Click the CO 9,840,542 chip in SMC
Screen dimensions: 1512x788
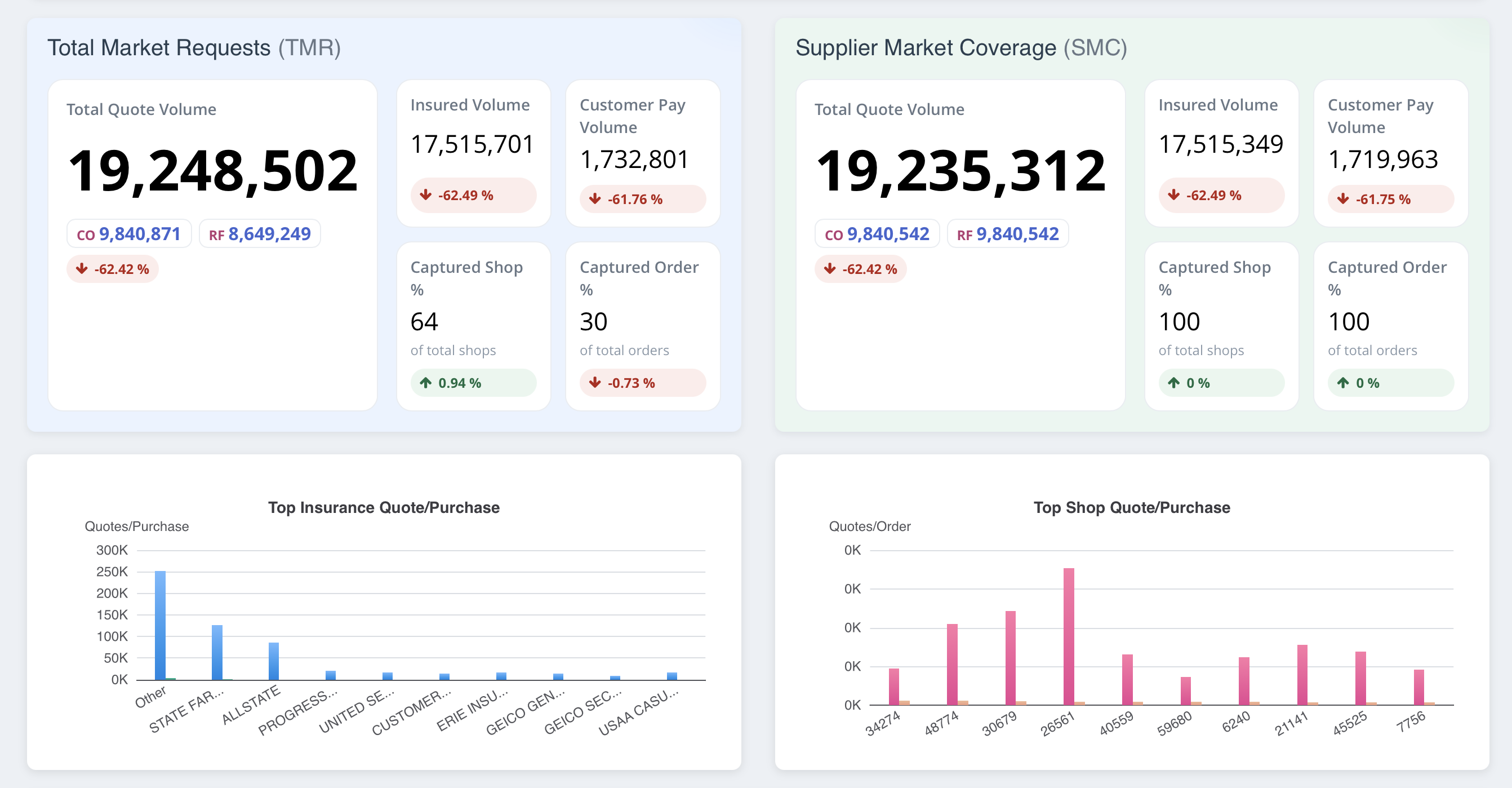coord(877,234)
